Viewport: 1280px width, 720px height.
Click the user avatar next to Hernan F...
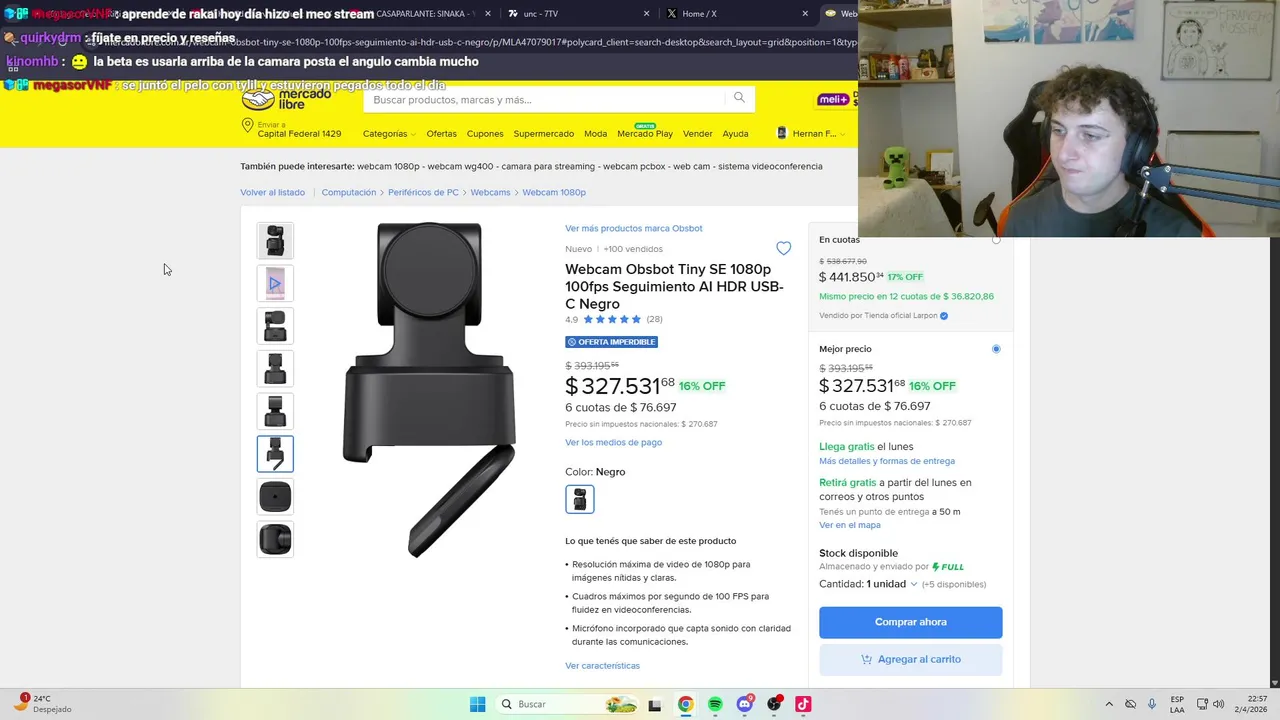tap(782, 133)
